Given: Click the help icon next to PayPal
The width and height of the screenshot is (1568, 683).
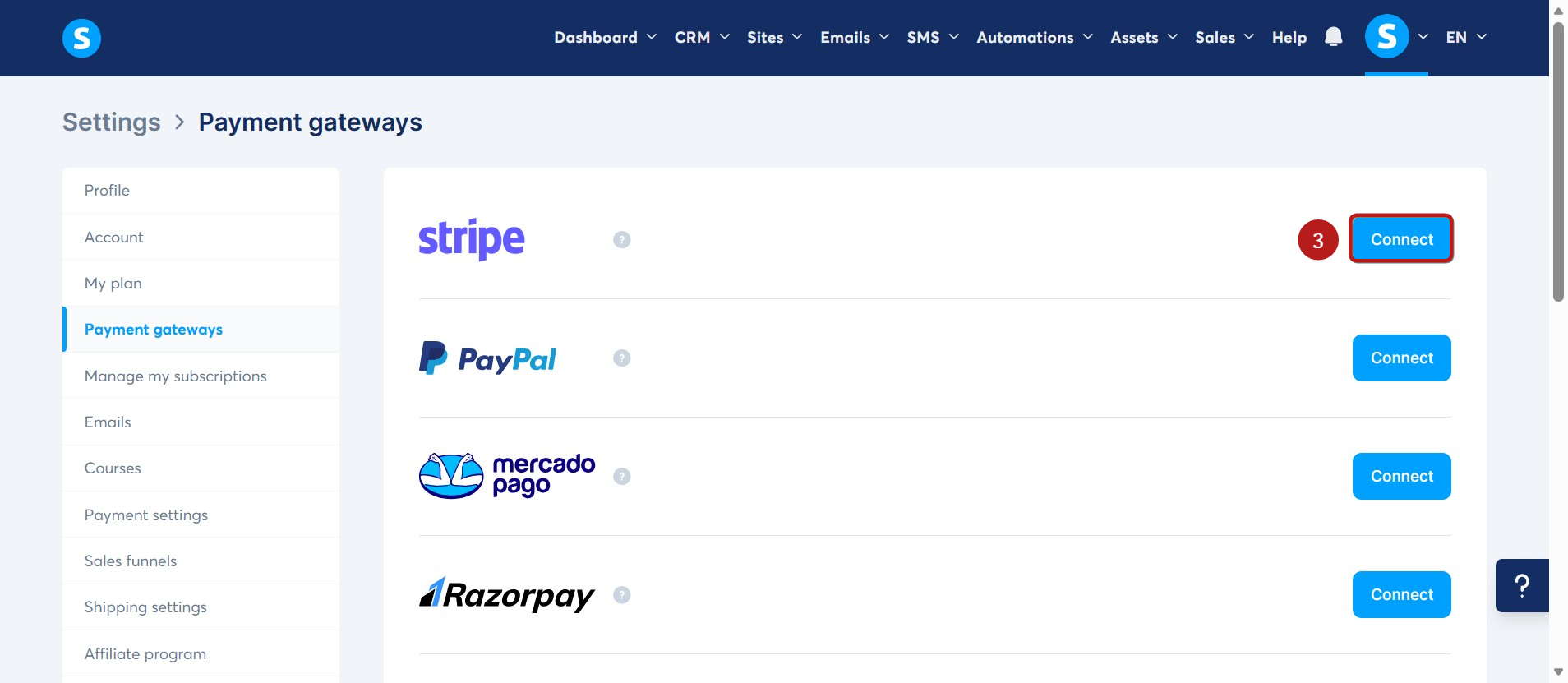Looking at the screenshot, I should tap(622, 358).
